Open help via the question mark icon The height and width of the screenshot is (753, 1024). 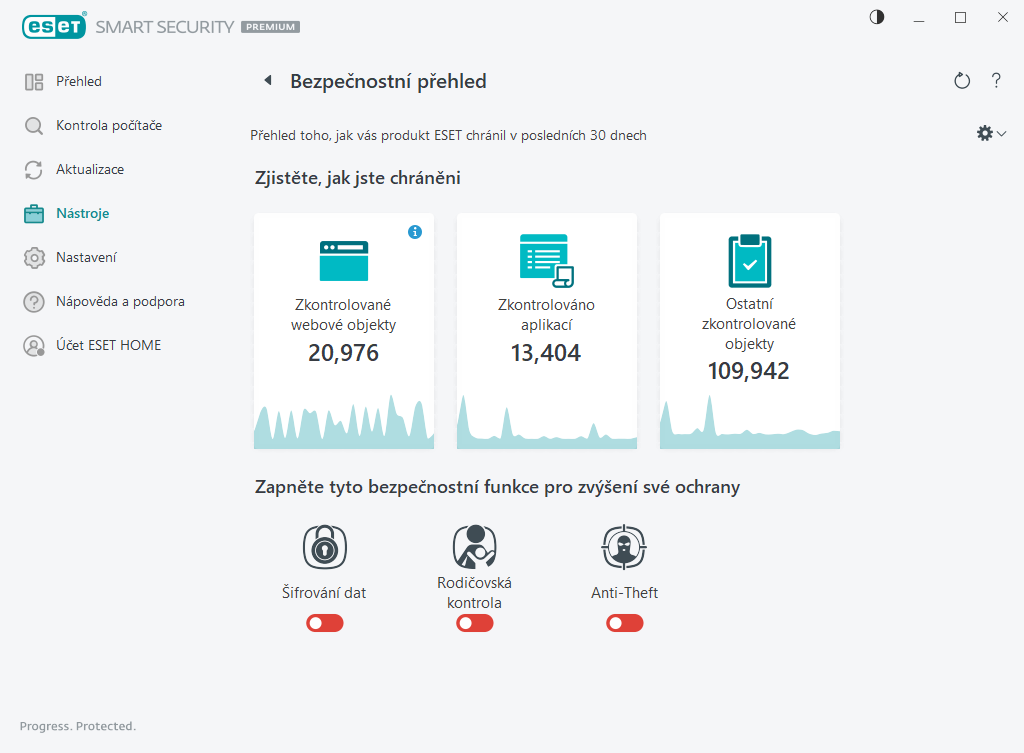click(x=996, y=81)
